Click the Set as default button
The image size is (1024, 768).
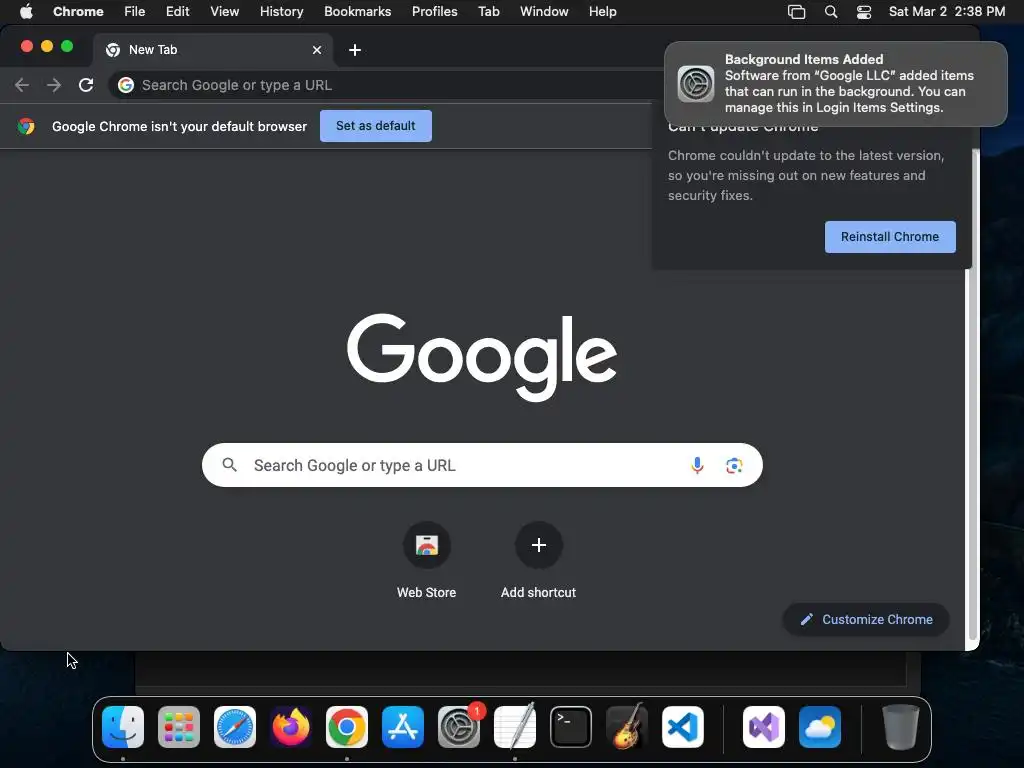376,126
